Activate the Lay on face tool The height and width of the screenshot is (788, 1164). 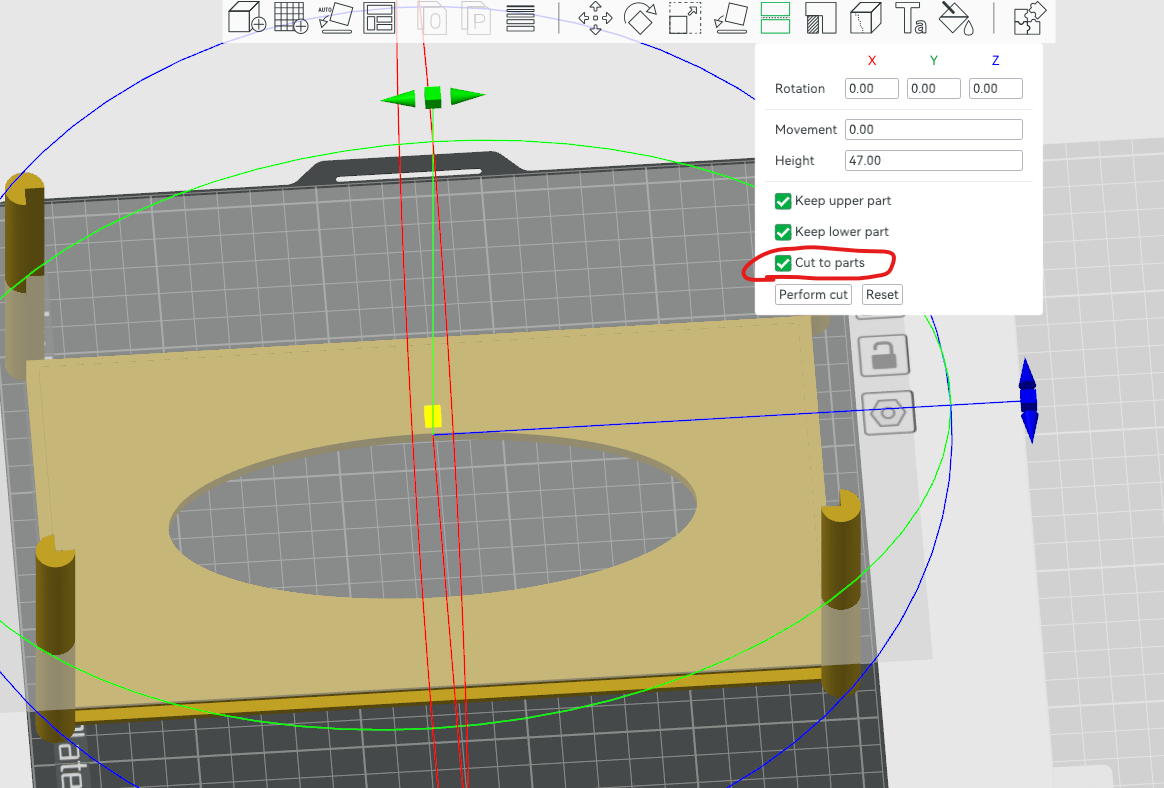pos(729,17)
